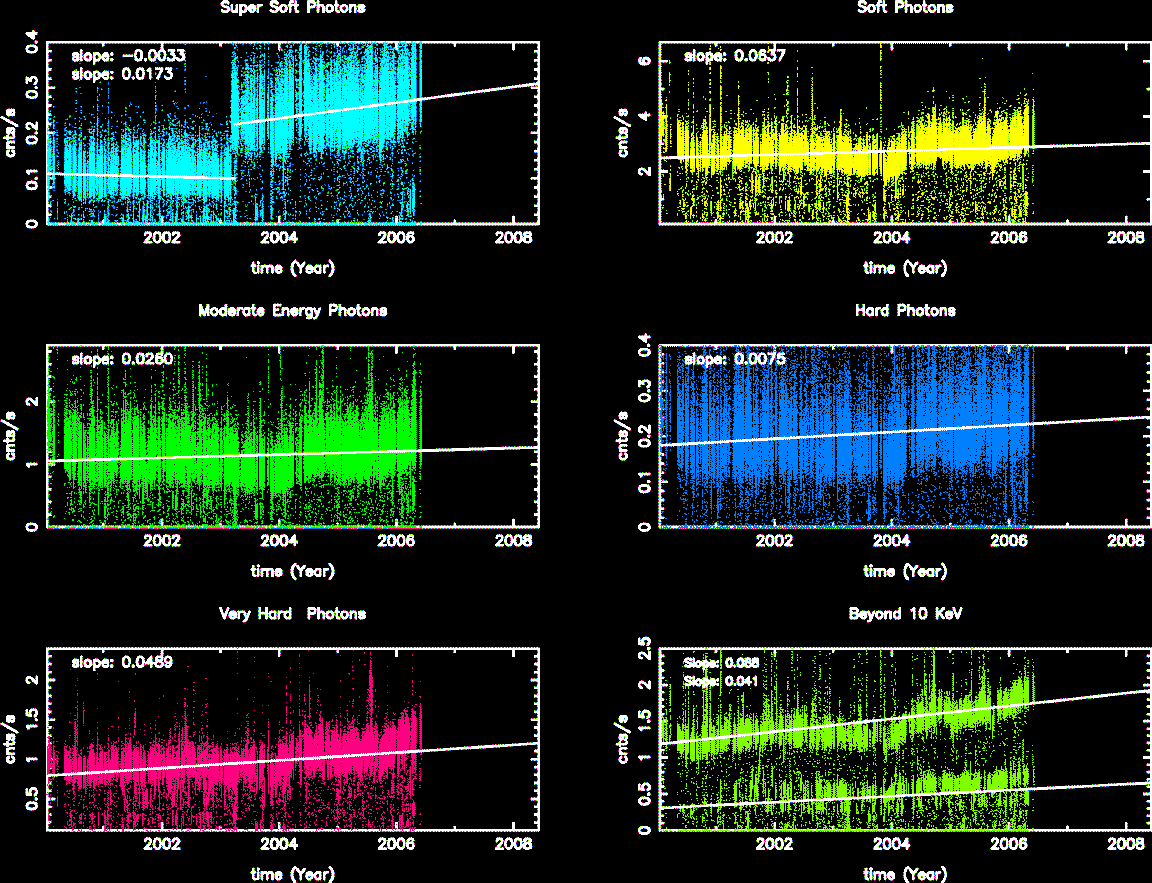Screen dimensions: 1152x883
Task: Click 2004 tick under Soft Photons plot
Action: tap(891, 239)
